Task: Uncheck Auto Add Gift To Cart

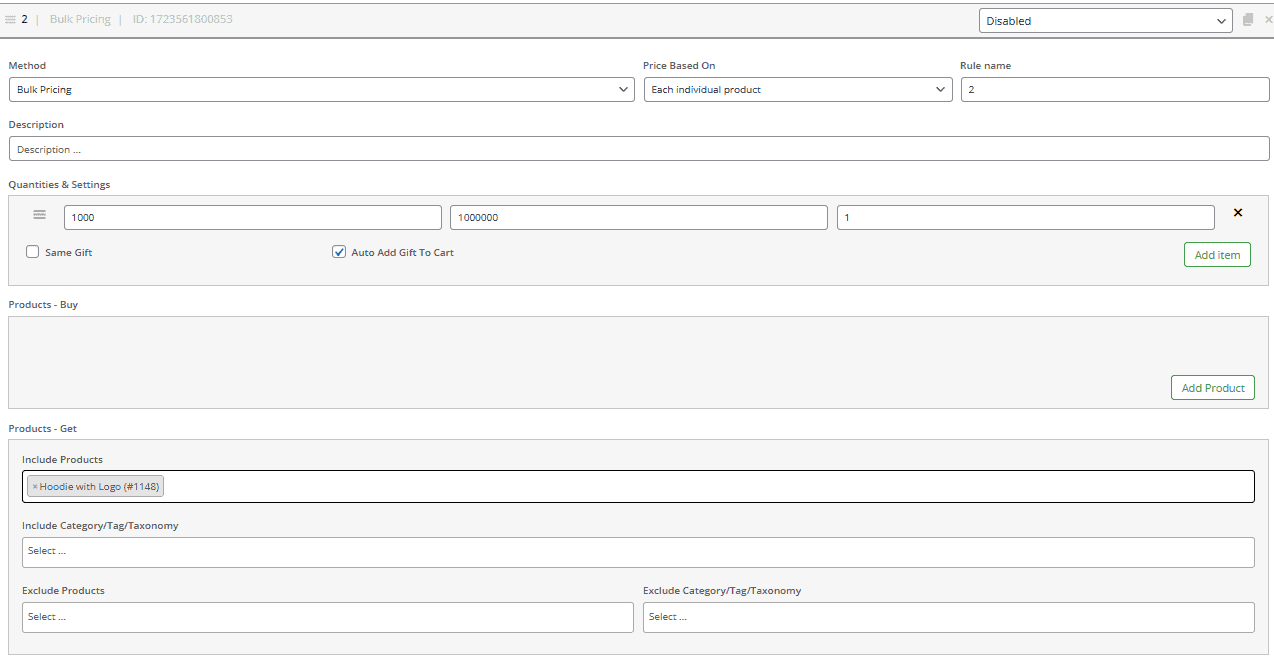Action: 339,252
